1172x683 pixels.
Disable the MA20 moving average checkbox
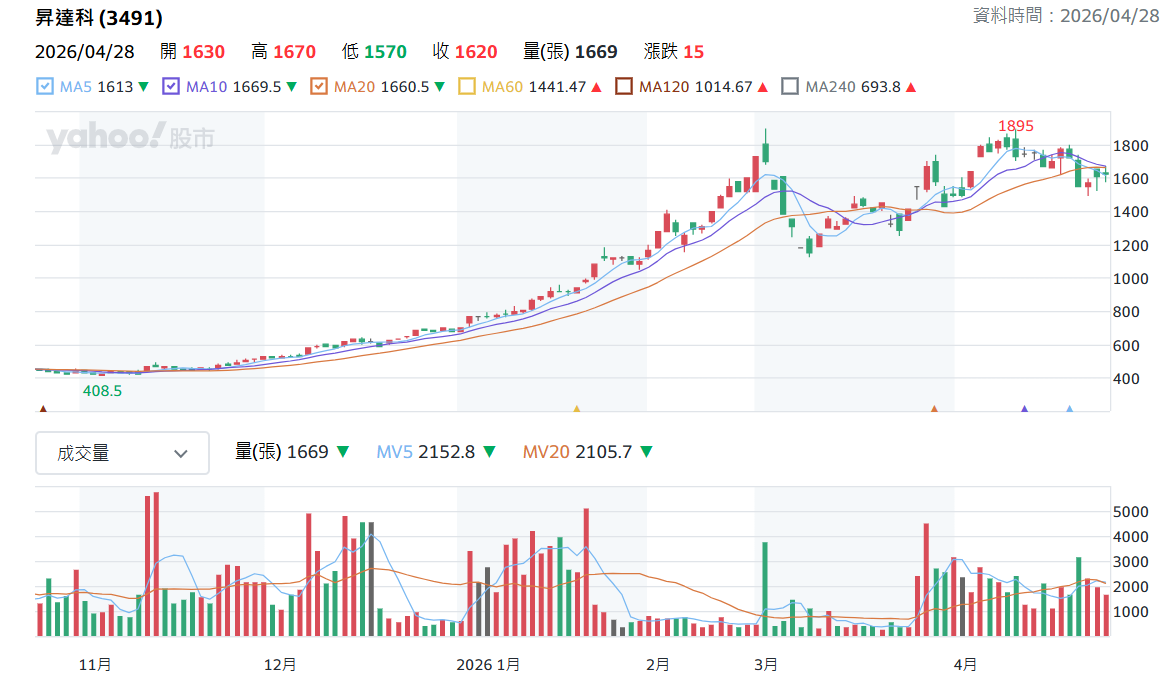319,87
